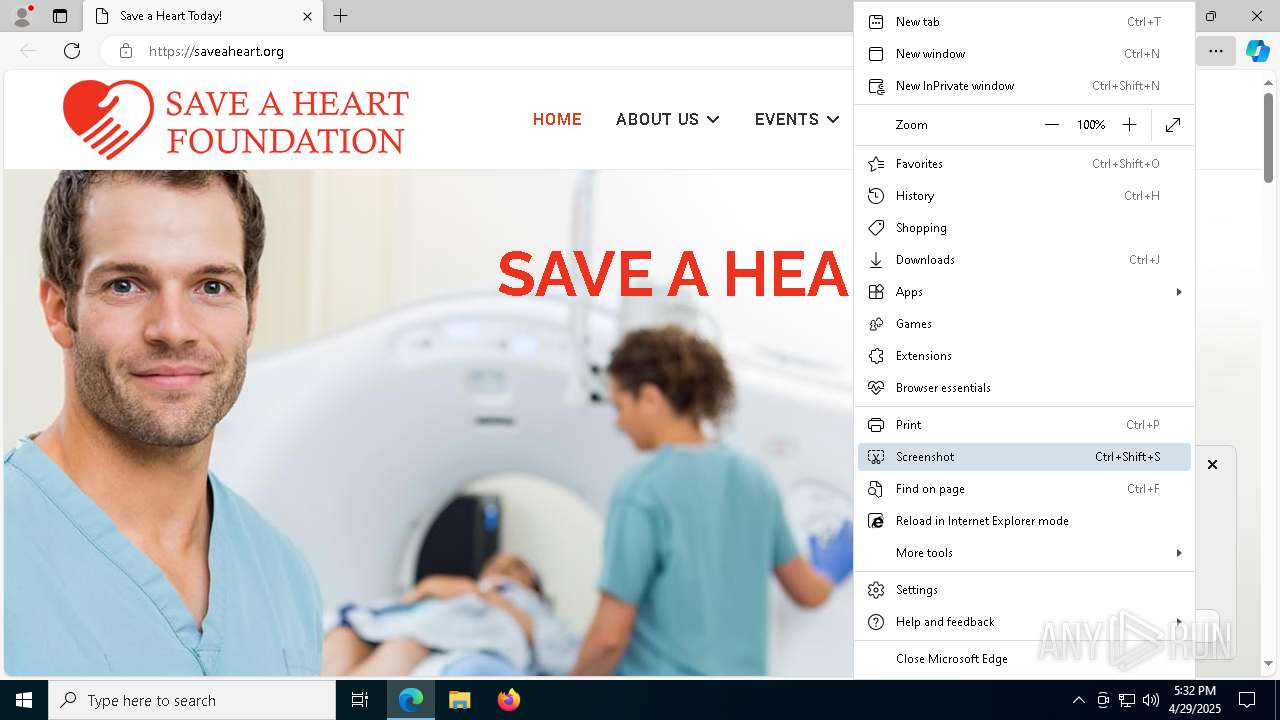
Task: Close the Save a Heart Today tab
Action: (307, 16)
